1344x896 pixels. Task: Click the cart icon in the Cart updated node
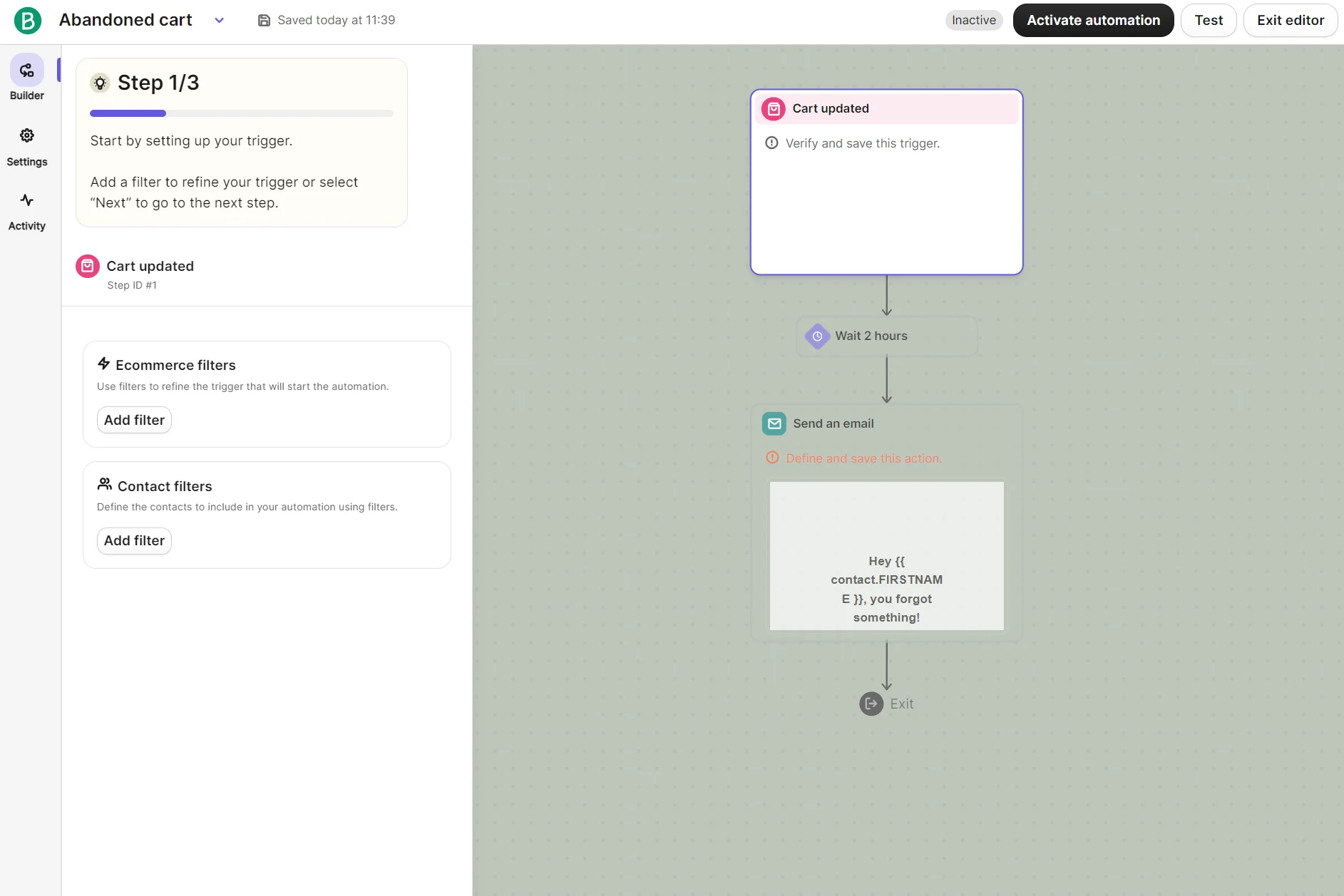click(x=774, y=109)
